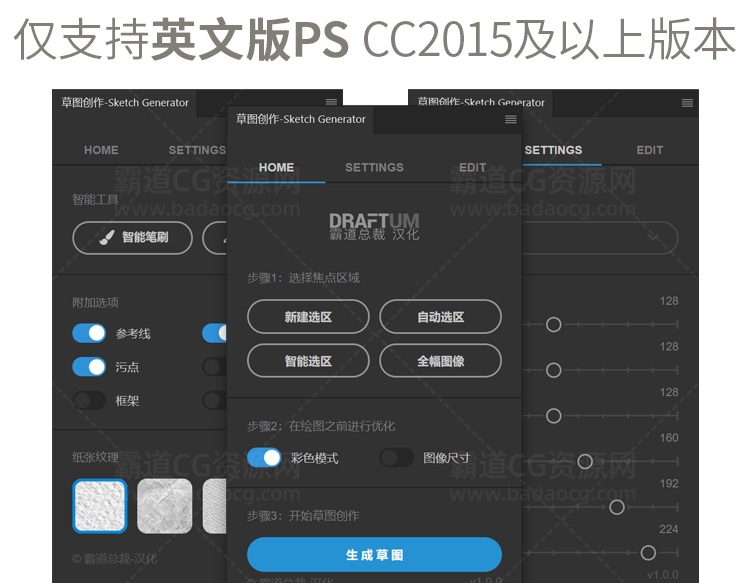Switch to EDIT tab in front panel
The image size is (750, 583).
pyautogui.click(x=472, y=167)
